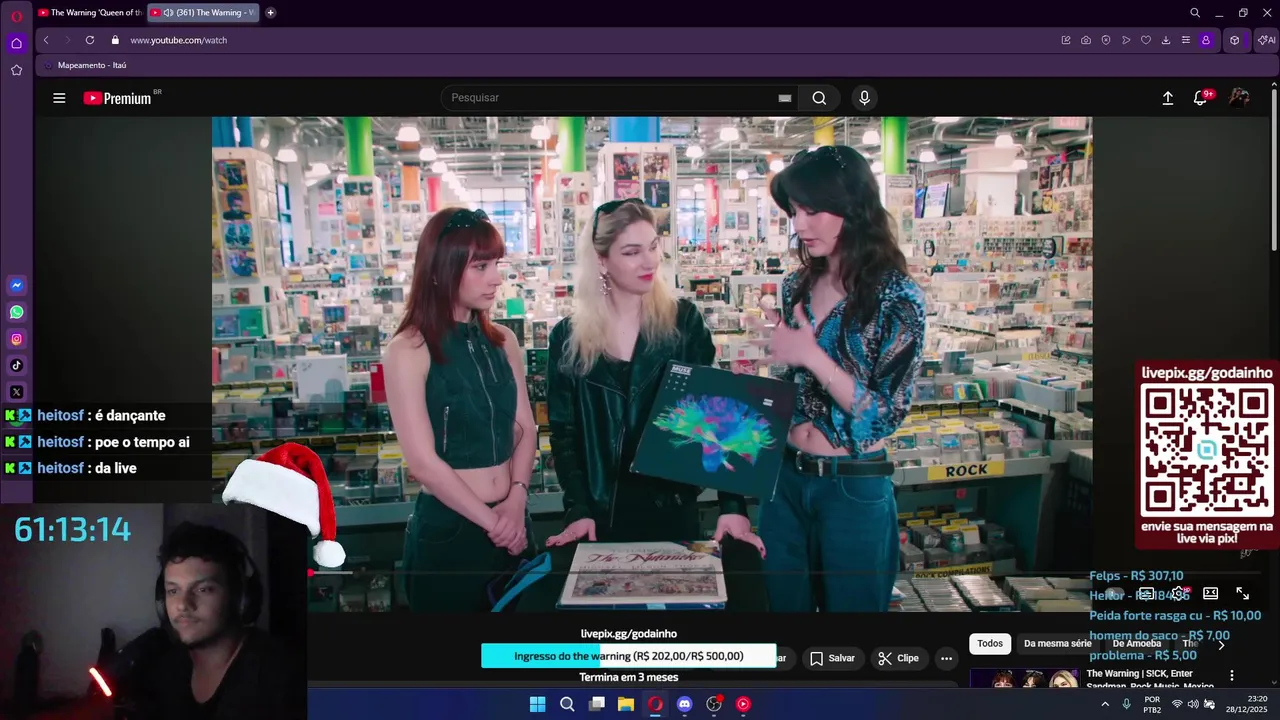1280x720 pixels.
Task: Expand more filter chips with the right arrow
Action: click(1220, 644)
